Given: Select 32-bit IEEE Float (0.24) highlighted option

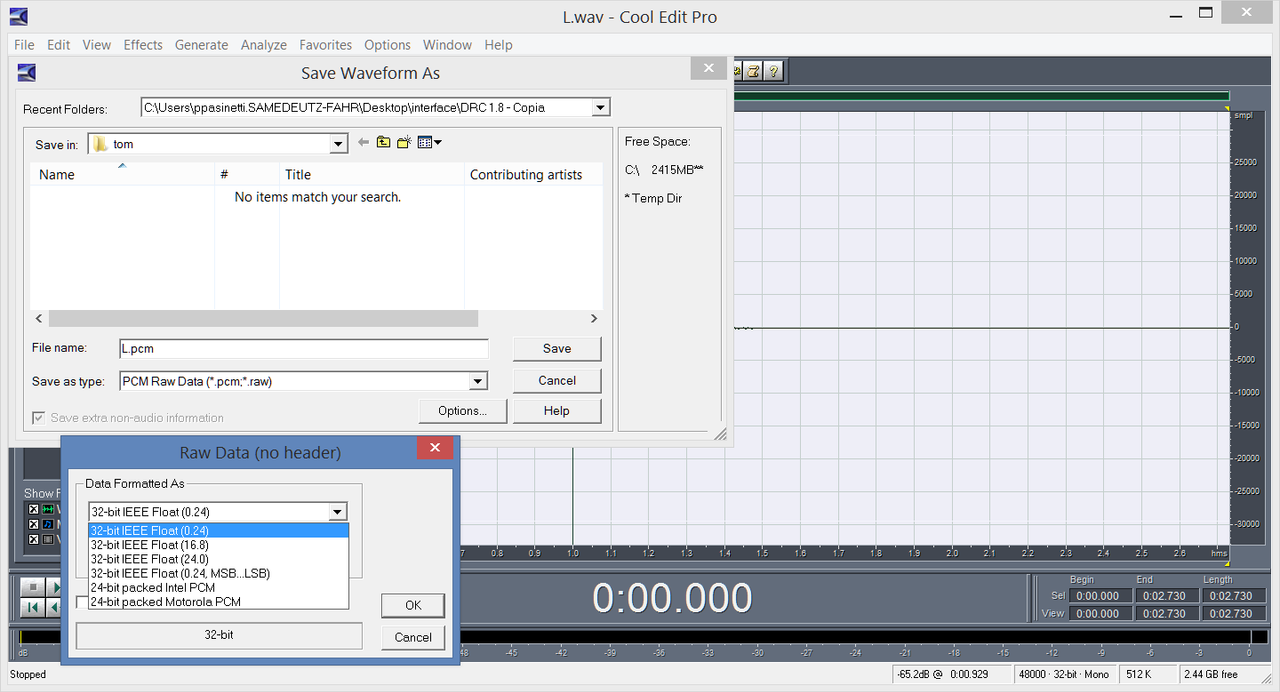Looking at the screenshot, I should point(218,531).
